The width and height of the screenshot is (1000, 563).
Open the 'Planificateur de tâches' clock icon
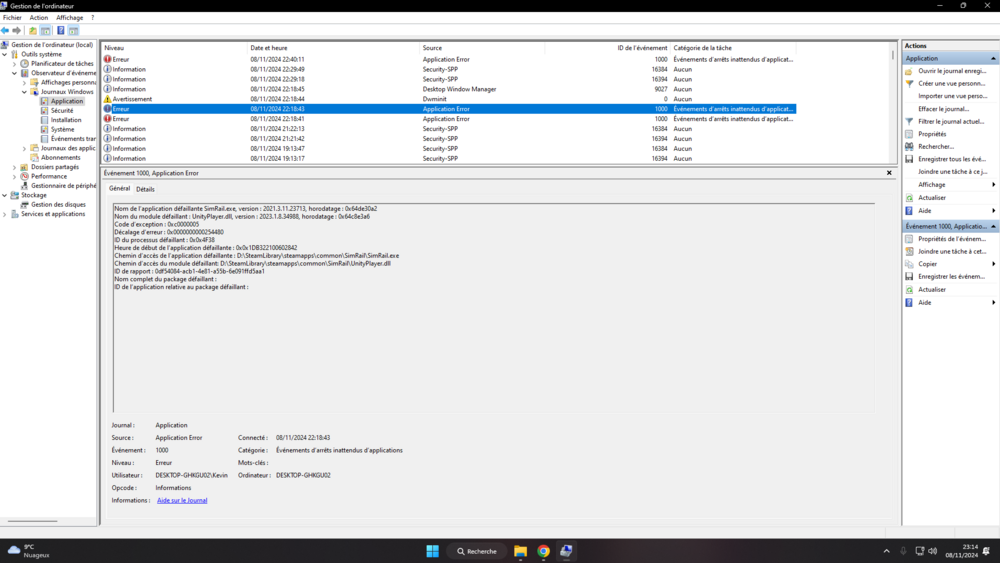coord(25,63)
